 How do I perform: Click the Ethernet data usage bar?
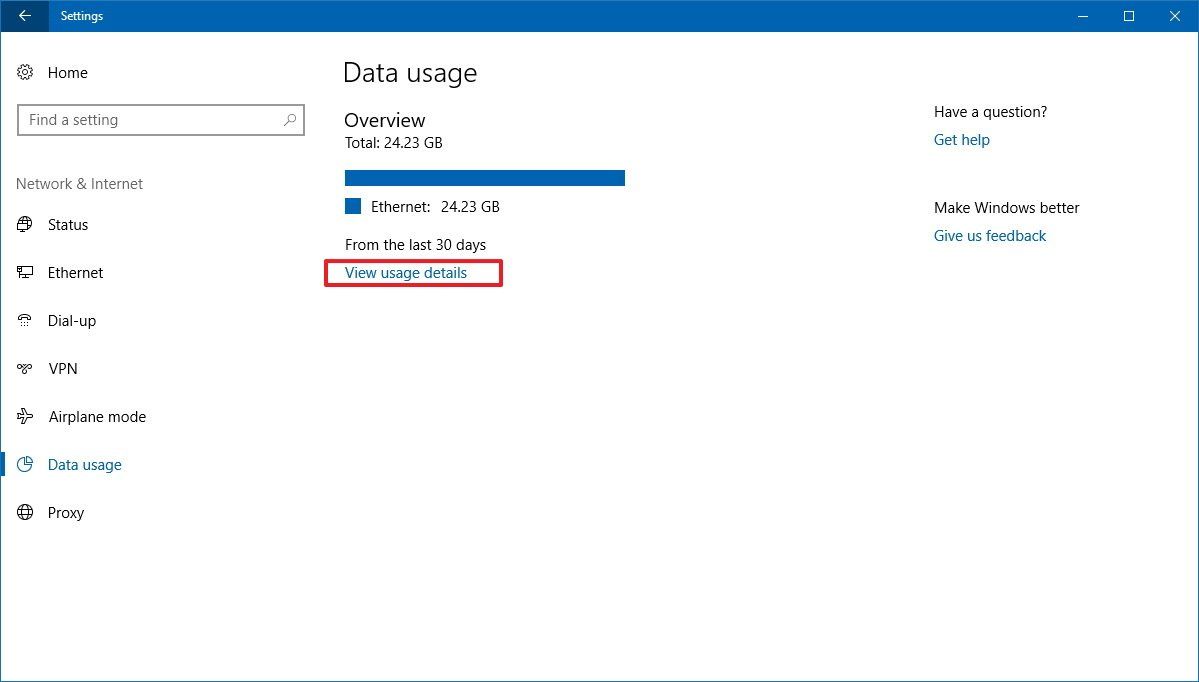(484, 177)
